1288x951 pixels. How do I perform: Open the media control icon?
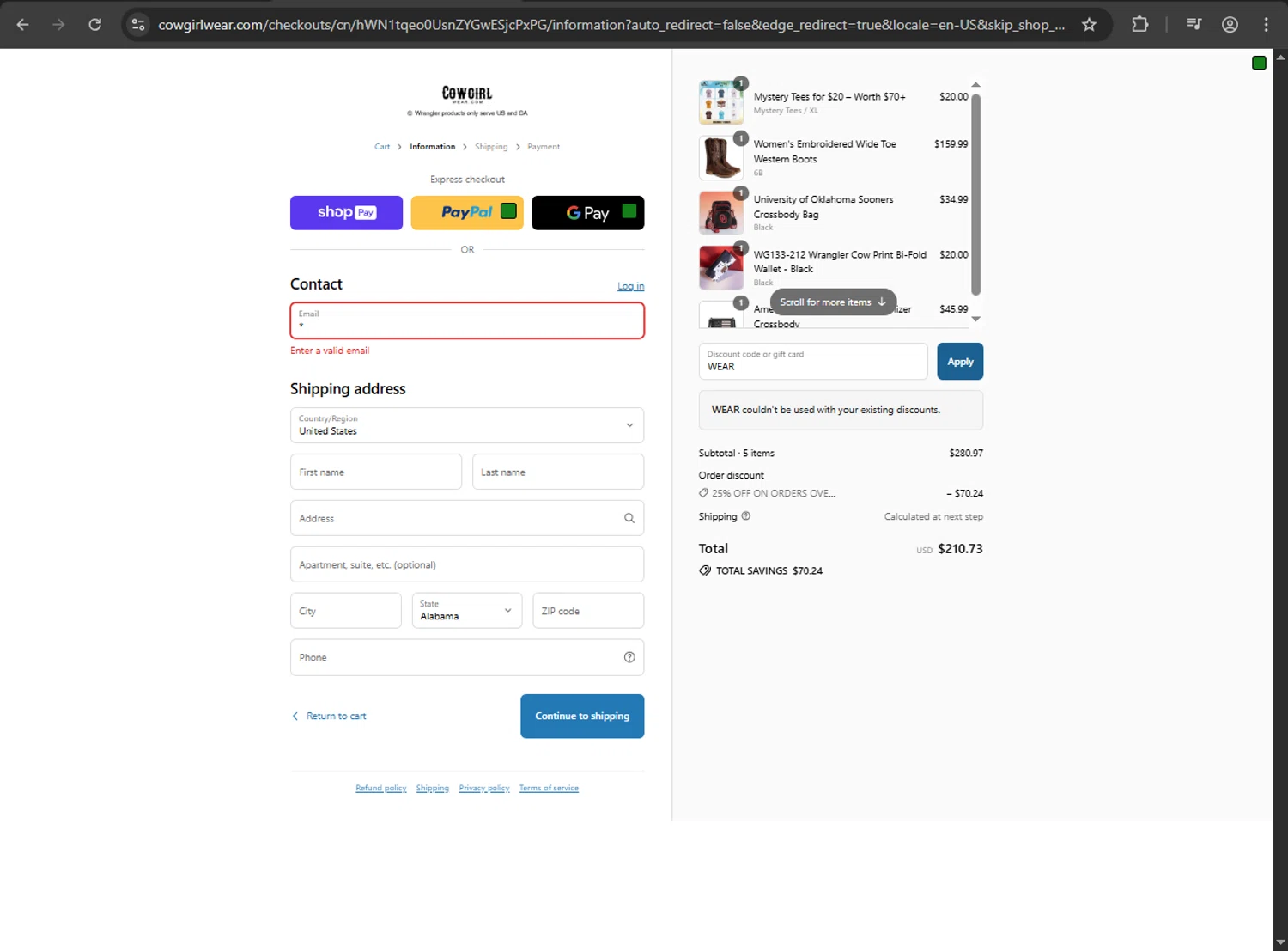click(1194, 25)
